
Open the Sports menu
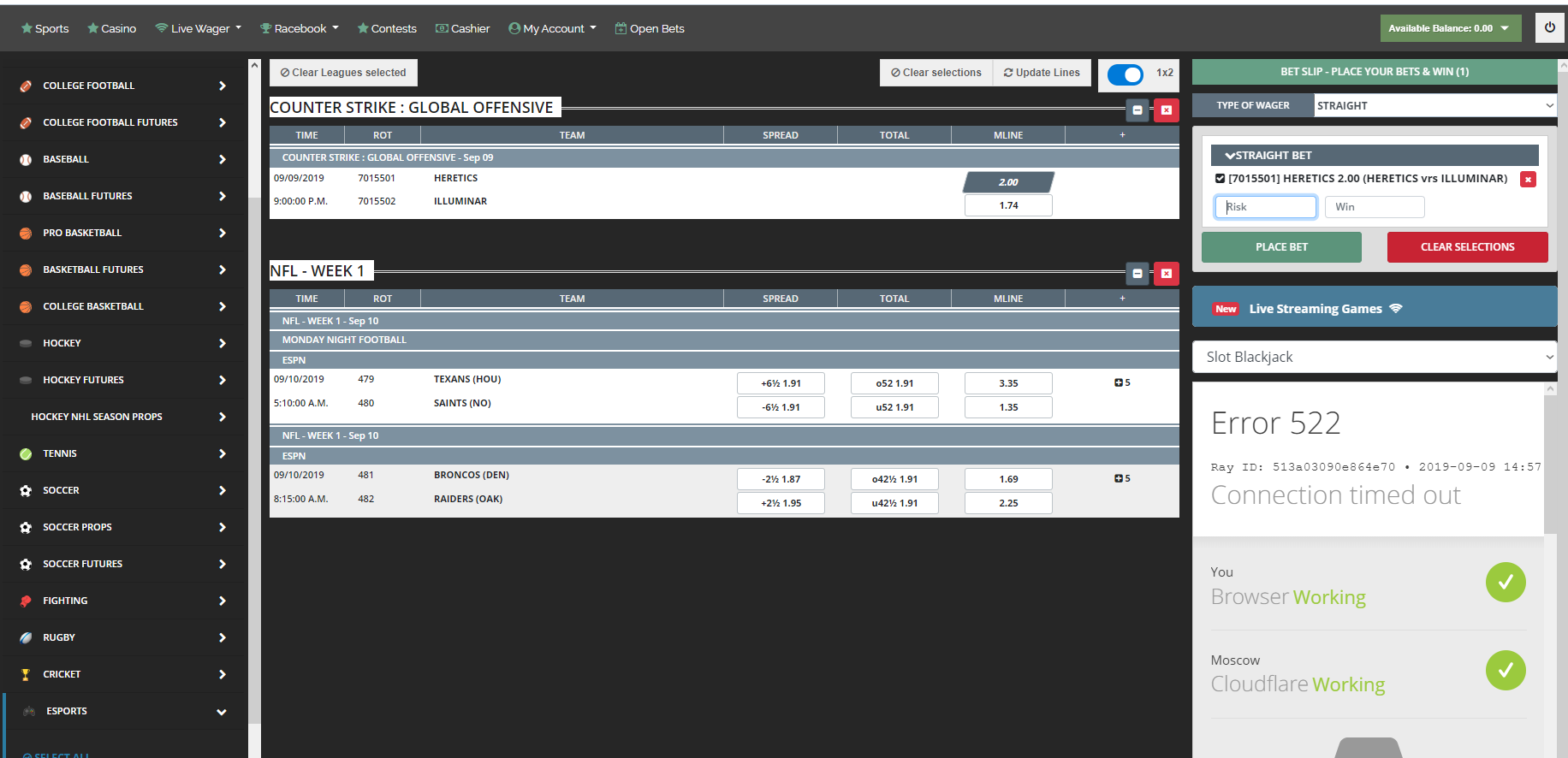click(45, 28)
